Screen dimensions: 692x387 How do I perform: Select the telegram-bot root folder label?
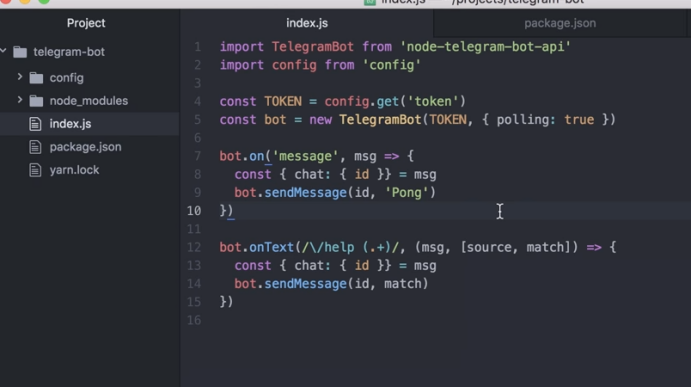tap(69, 52)
